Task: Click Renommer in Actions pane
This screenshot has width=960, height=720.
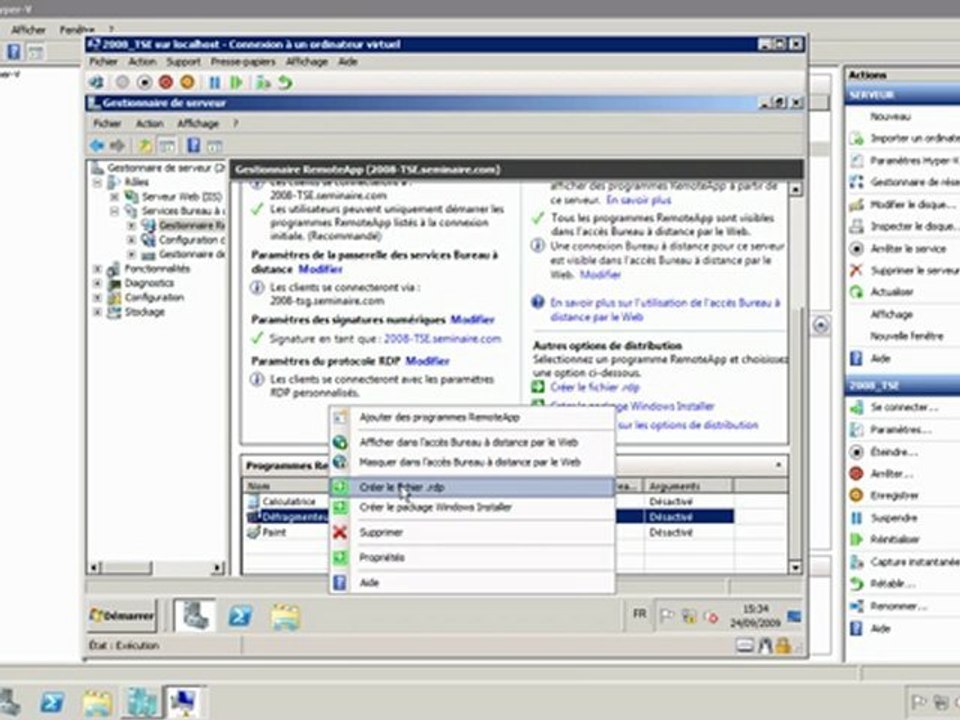Action: 898,606
